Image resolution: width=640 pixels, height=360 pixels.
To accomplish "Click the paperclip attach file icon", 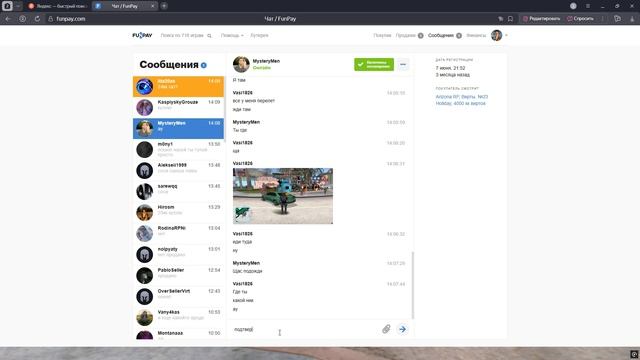I will [x=386, y=329].
